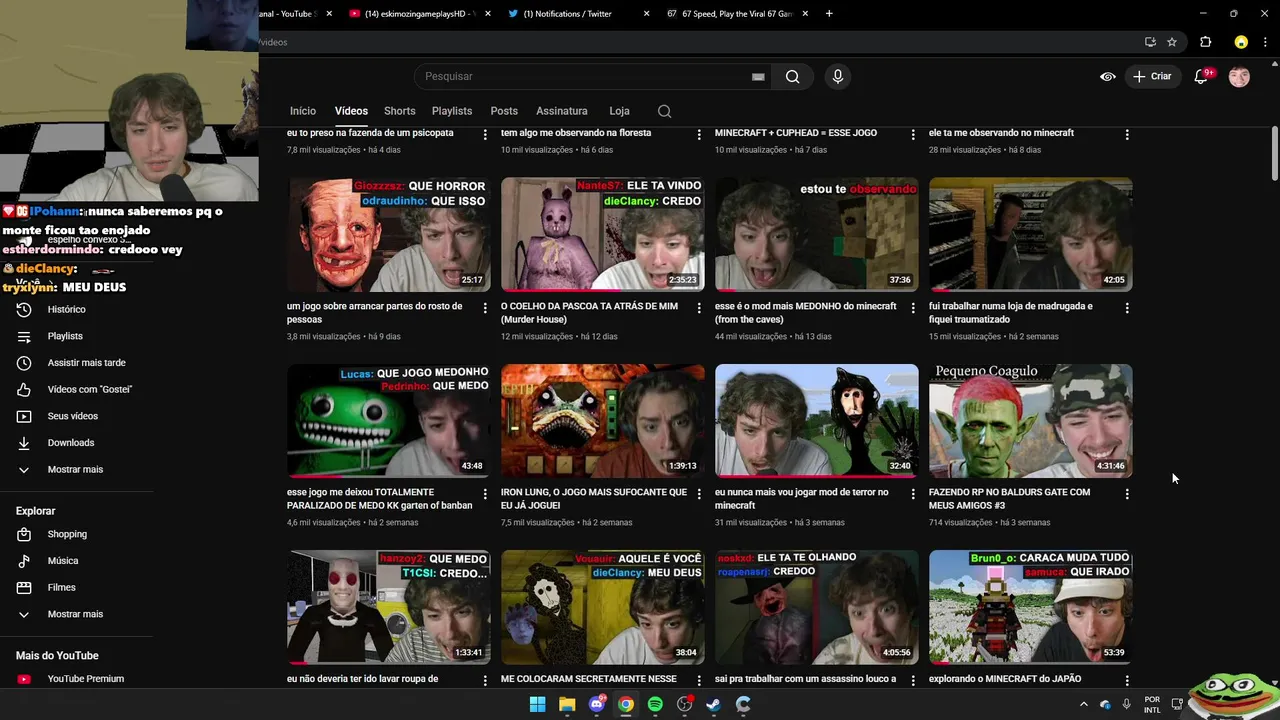Expand Mostrar mais under Filmes
The width and height of the screenshot is (1280, 720).
coord(76,614)
